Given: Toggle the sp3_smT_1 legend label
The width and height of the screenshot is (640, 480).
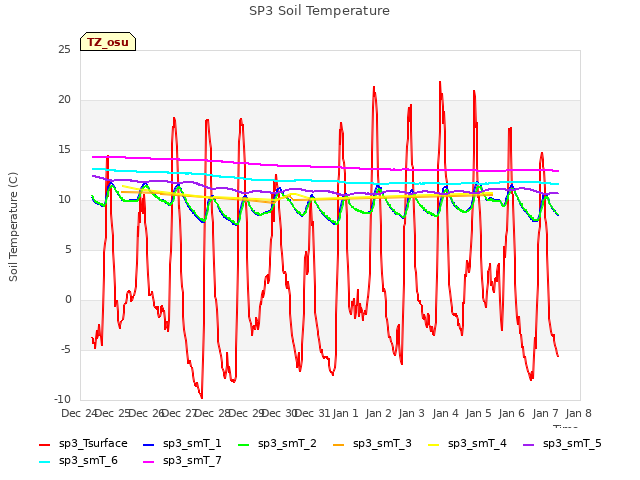Looking at the screenshot, I should tap(192, 444).
